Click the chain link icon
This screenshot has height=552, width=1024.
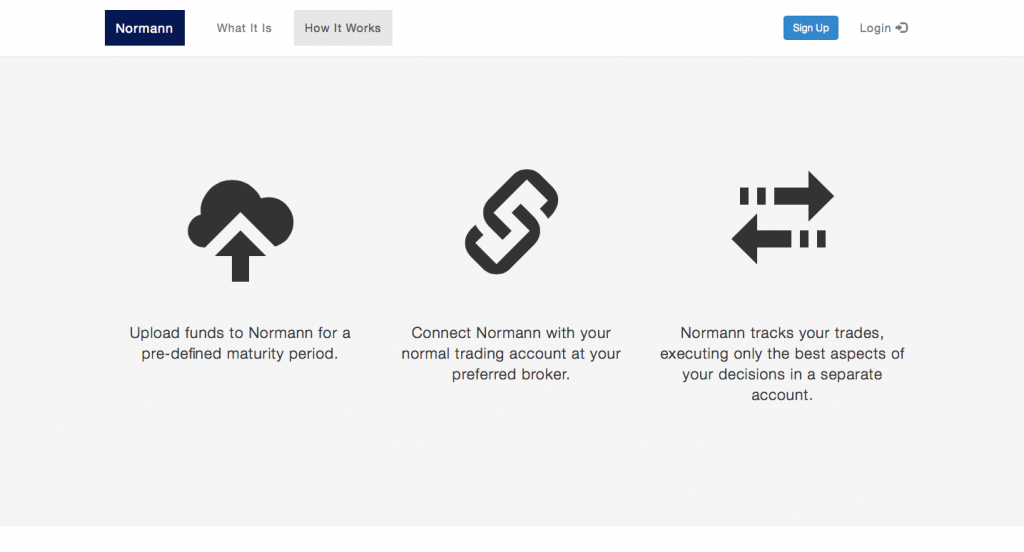pyautogui.click(x=512, y=221)
